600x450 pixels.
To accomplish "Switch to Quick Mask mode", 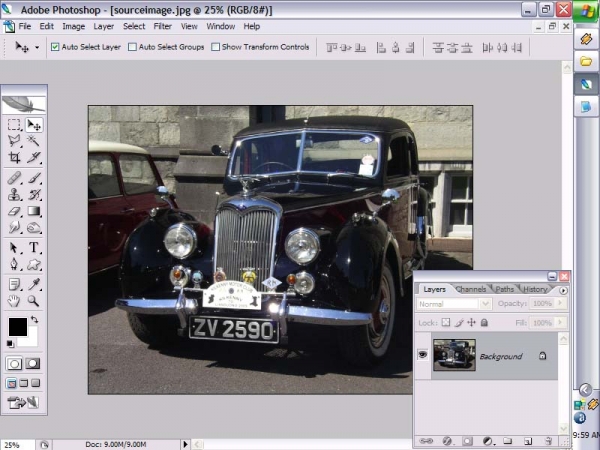I will pyautogui.click(x=33, y=364).
